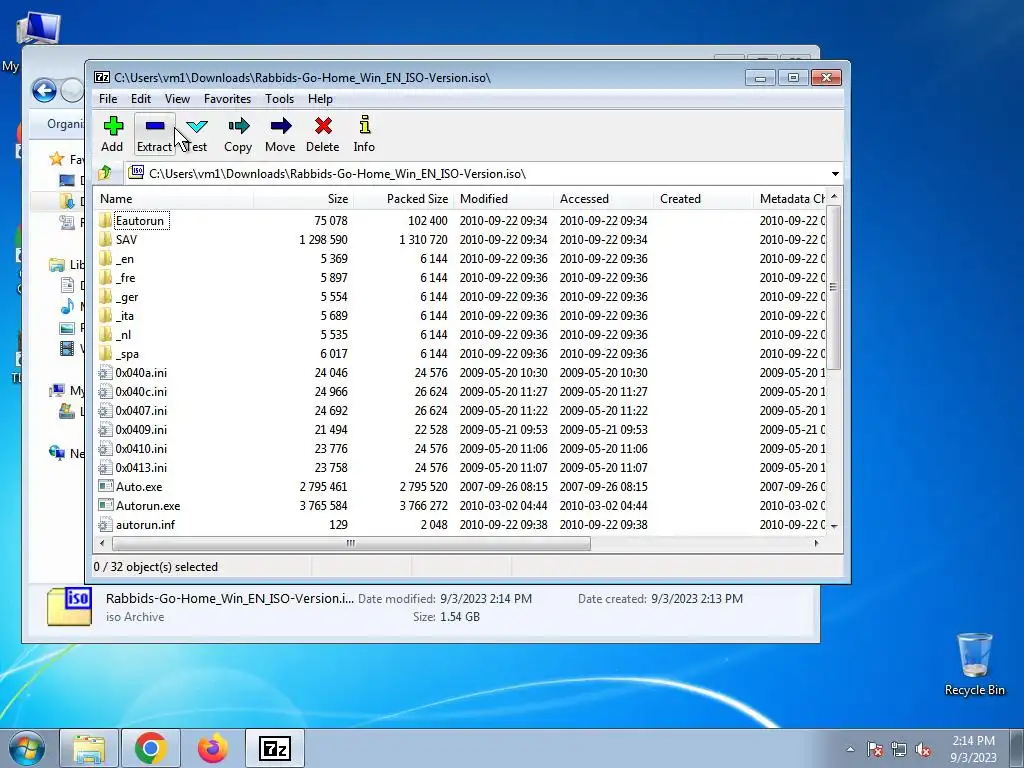Select the Eautorun folder icon

[x=105, y=220]
